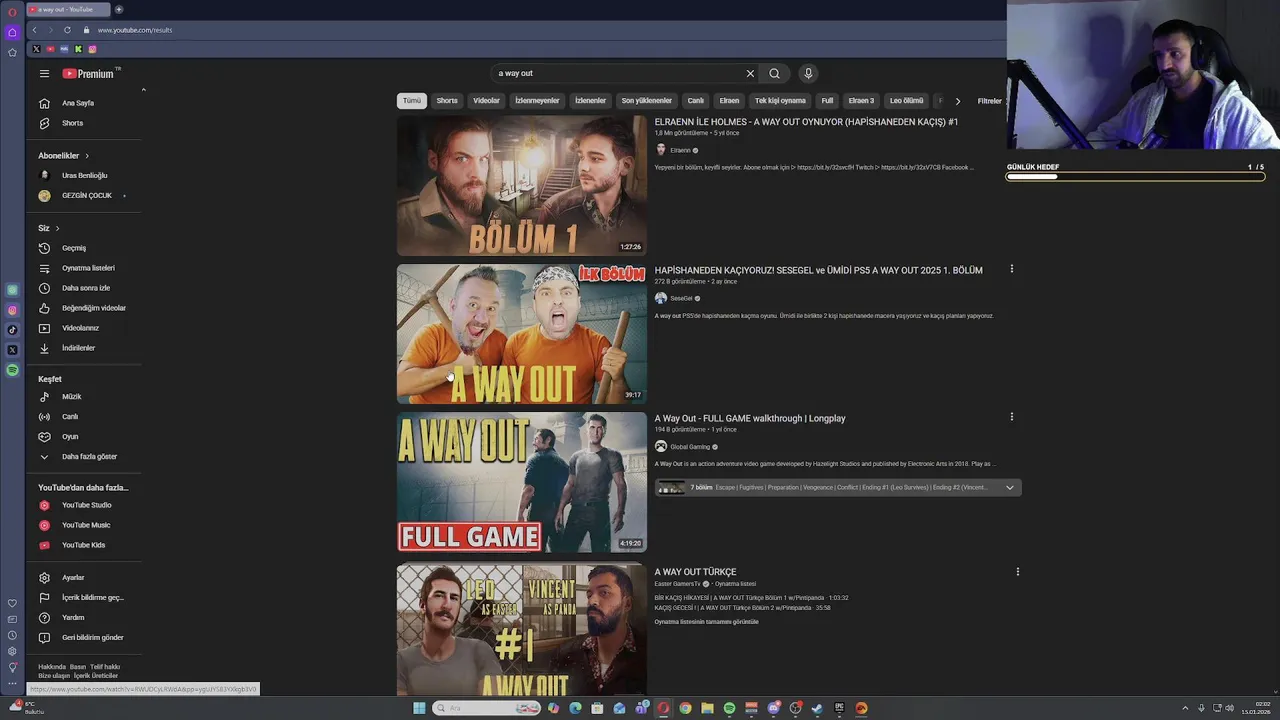Select the Son yüklenenler filter chip
This screenshot has width=1280, height=720.
646,100
